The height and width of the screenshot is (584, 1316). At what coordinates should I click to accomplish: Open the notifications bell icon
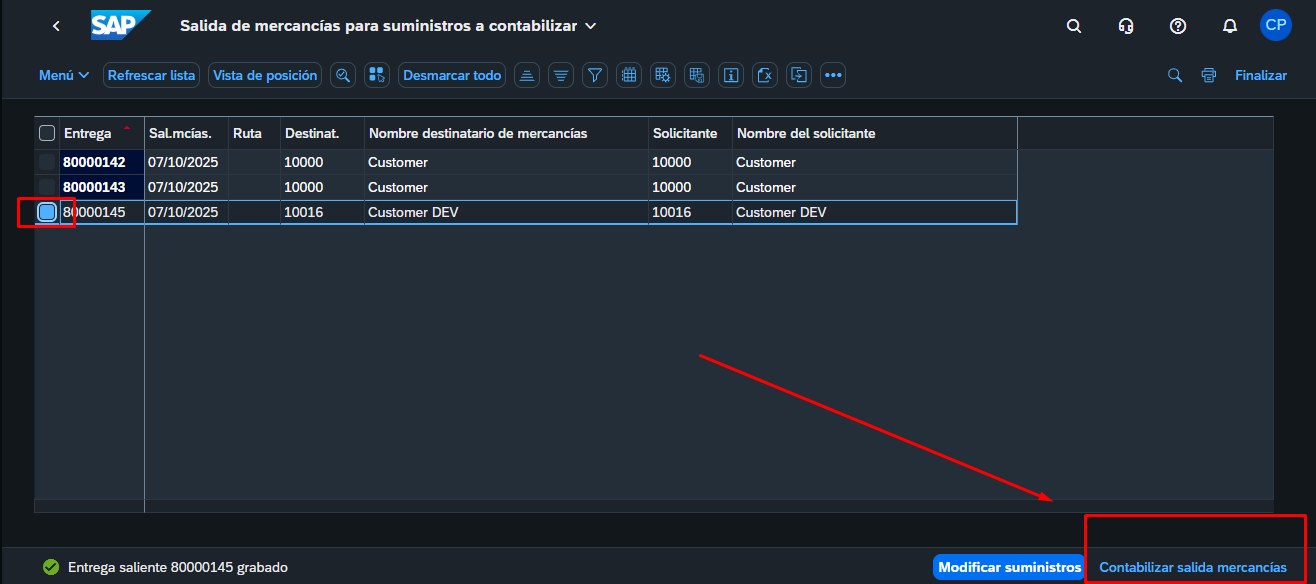pos(1230,26)
